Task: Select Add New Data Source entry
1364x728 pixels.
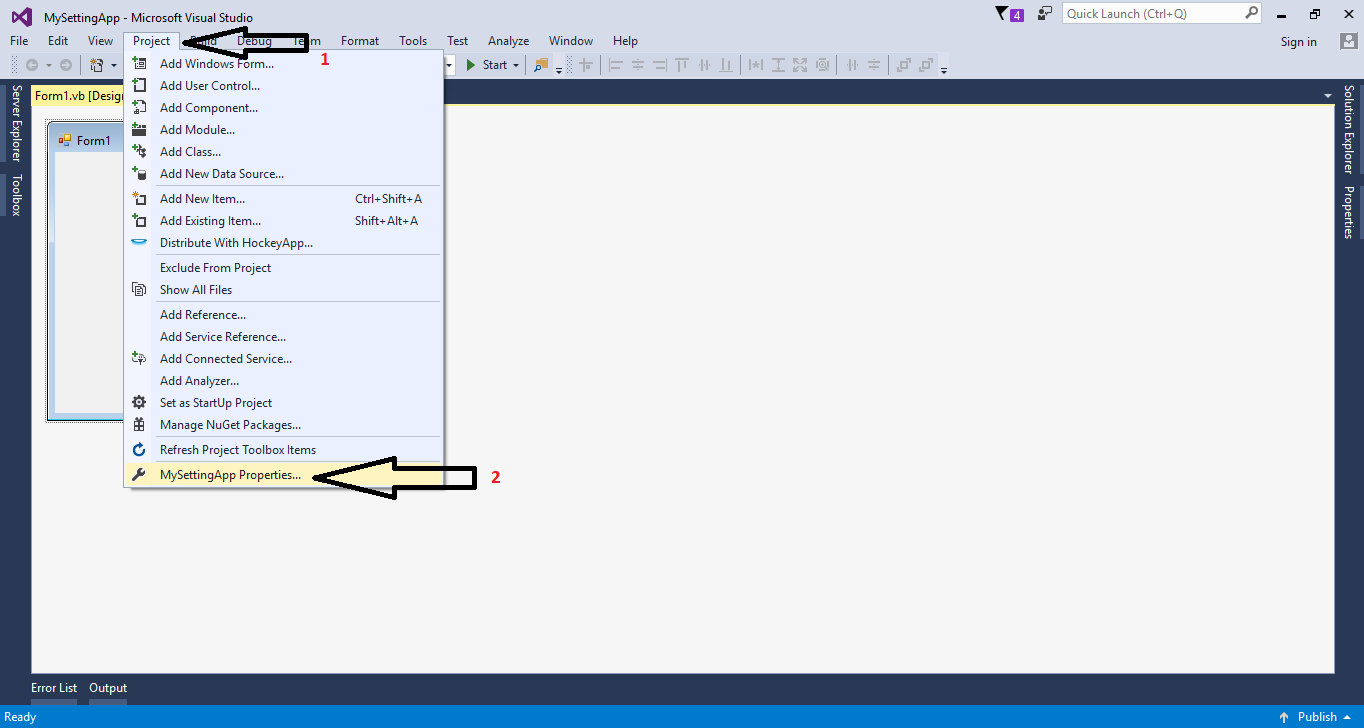Action: [282, 174]
